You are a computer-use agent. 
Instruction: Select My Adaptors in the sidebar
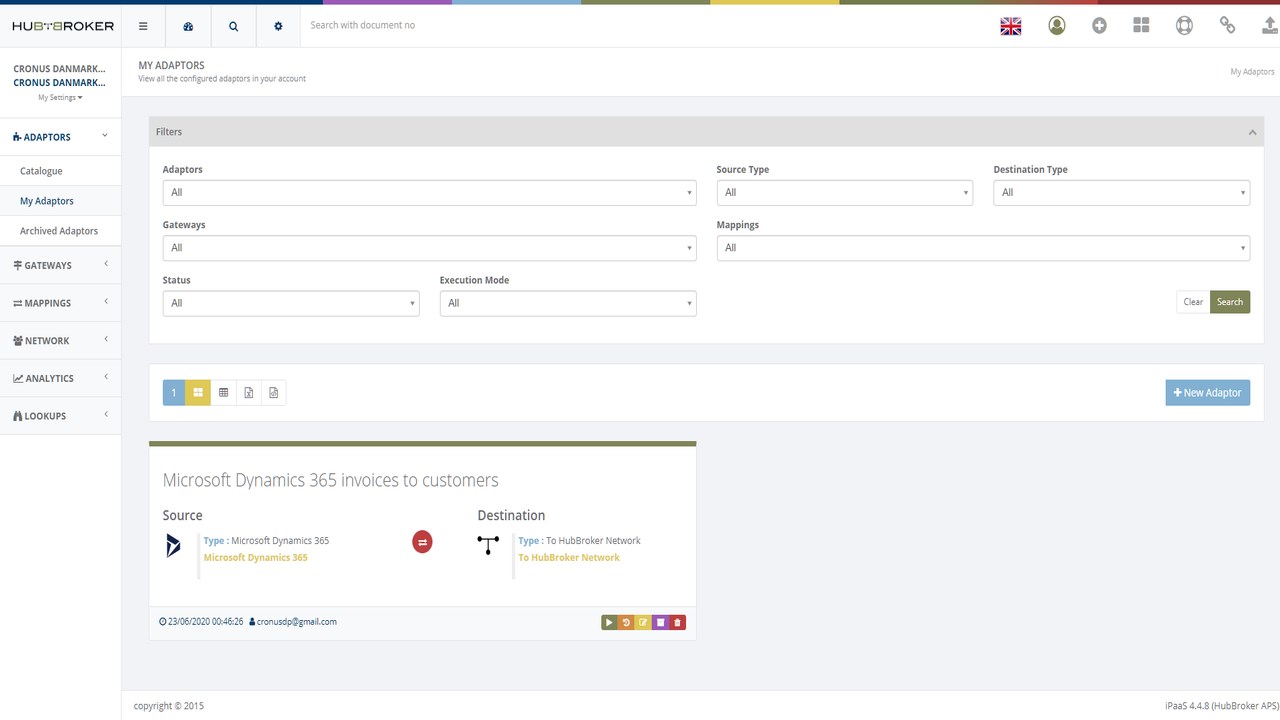(x=47, y=201)
